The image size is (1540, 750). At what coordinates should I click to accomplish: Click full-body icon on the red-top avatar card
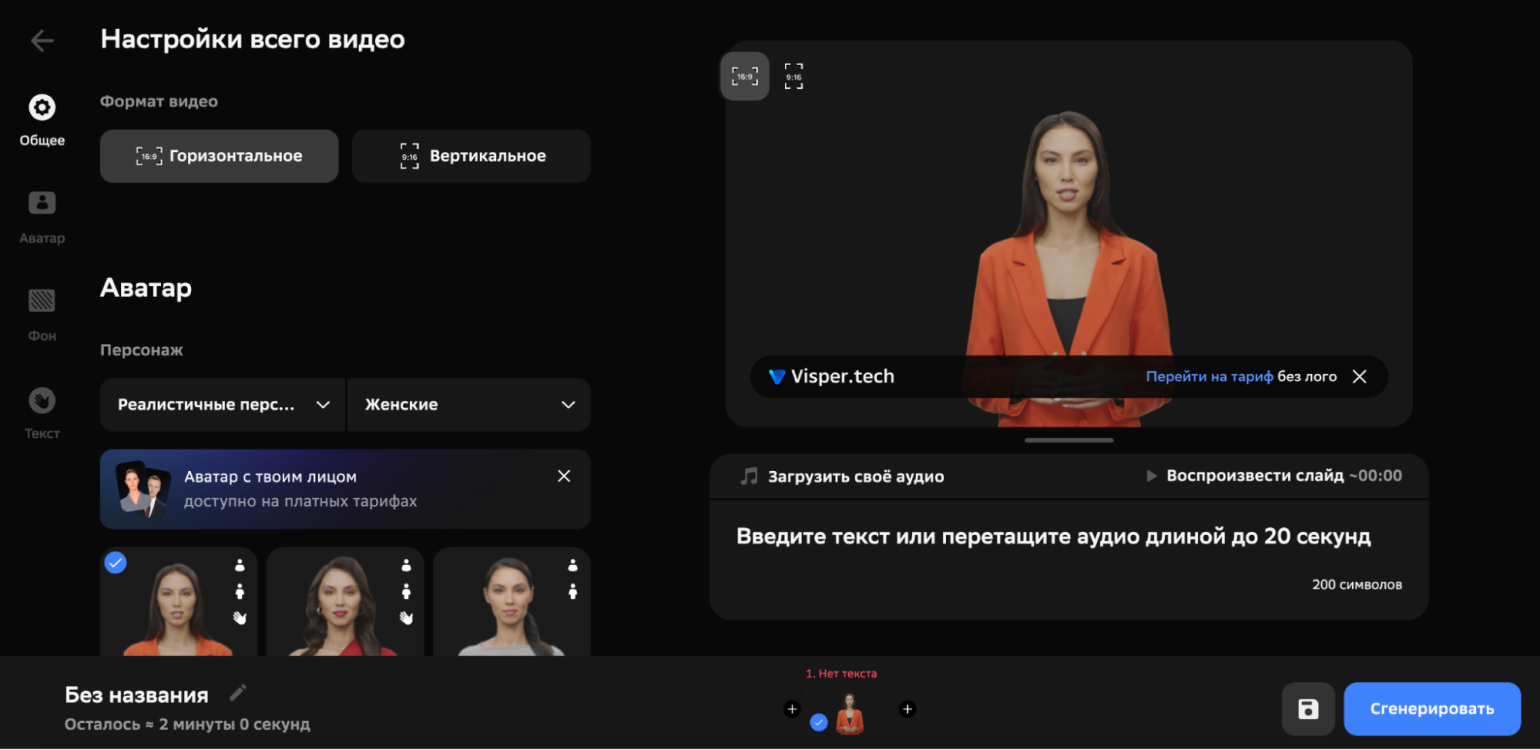click(406, 591)
